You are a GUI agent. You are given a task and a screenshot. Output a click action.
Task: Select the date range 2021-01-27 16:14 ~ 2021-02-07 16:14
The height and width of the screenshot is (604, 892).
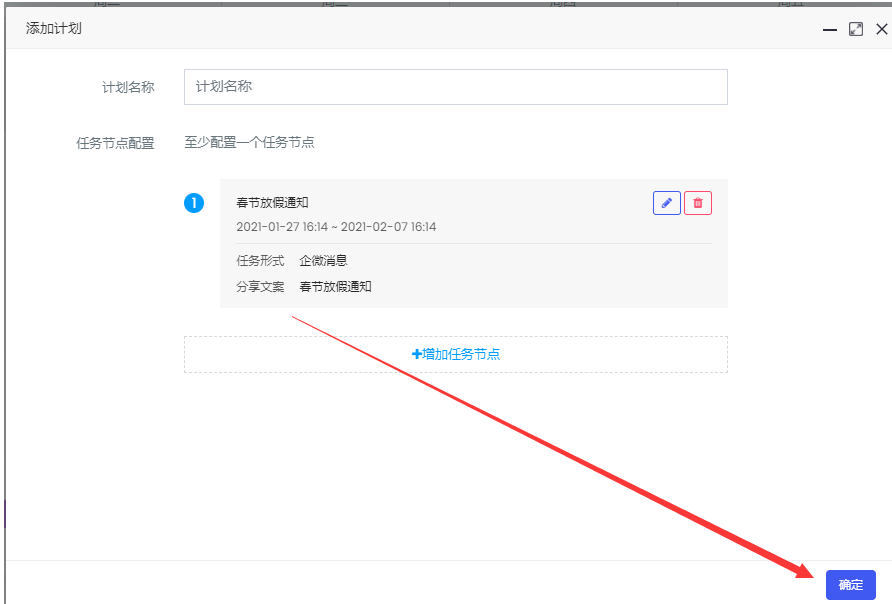336,227
